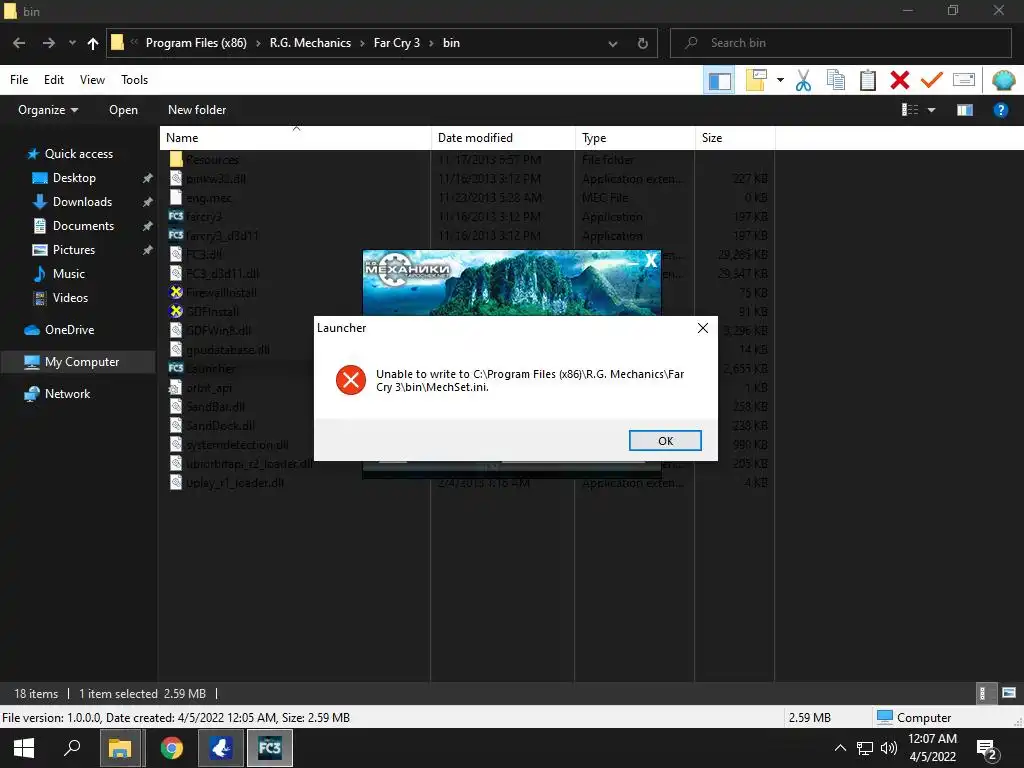Image resolution: width=1024 pixels, height=768 pixels.
Task: Open recent locations dropdown arrow
Action: pyautogui.click(x=72, y=43)
